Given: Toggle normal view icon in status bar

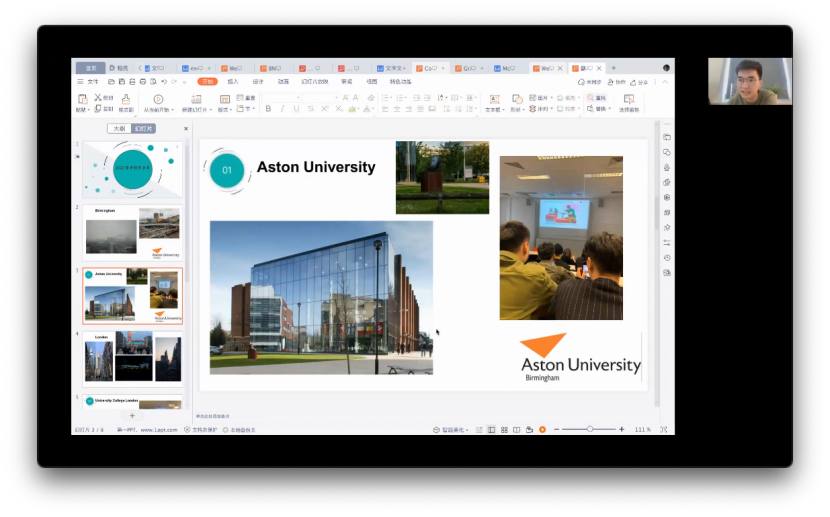Looking at the screenshot, I should click(x=492, y=430).
